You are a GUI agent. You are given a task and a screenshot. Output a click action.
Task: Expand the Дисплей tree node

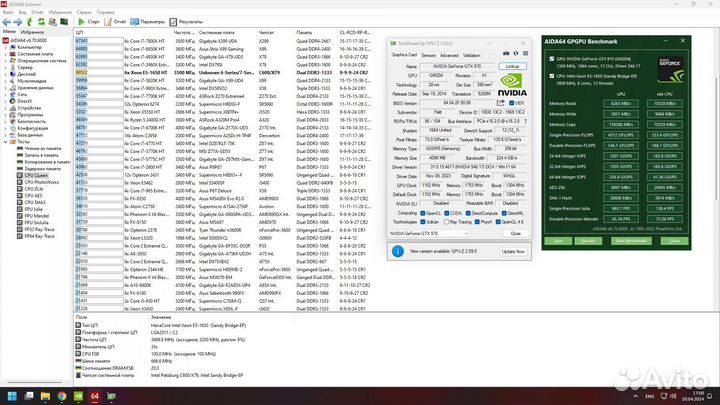[x=6, y=74]
